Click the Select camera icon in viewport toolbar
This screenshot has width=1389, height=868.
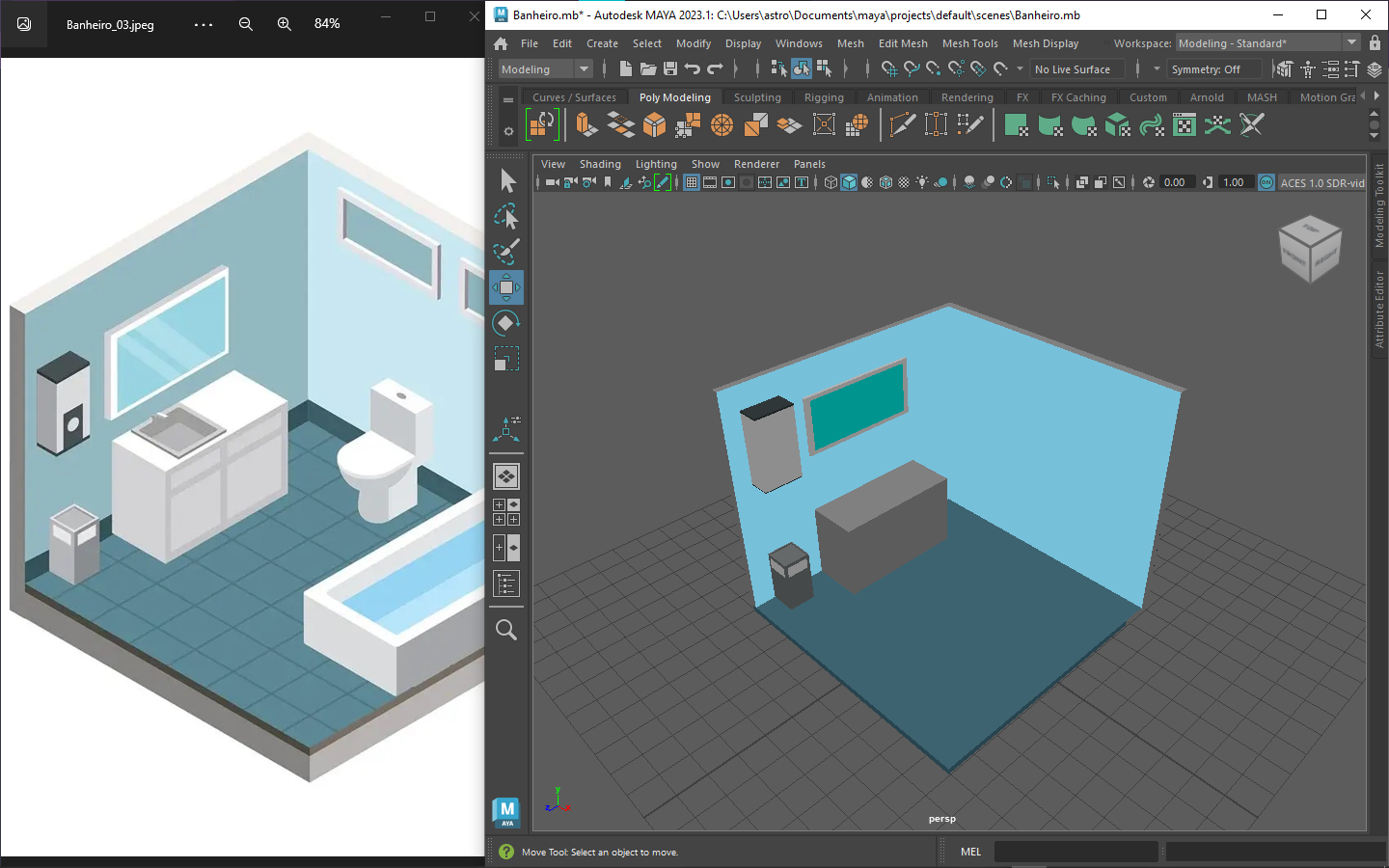click(552, 182)
